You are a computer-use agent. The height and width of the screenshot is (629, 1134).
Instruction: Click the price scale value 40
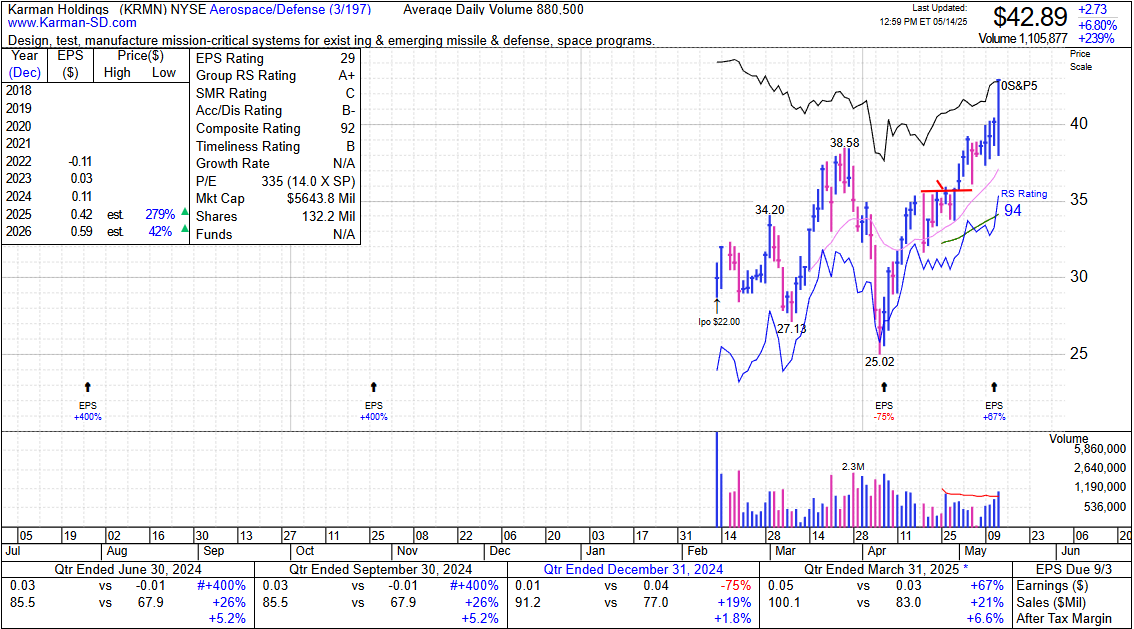(1079, 124)
